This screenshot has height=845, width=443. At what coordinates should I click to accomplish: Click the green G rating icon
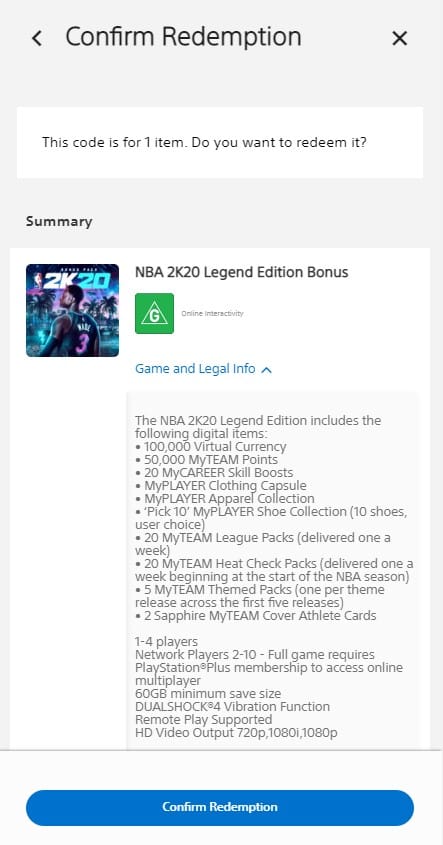point(154,314)
